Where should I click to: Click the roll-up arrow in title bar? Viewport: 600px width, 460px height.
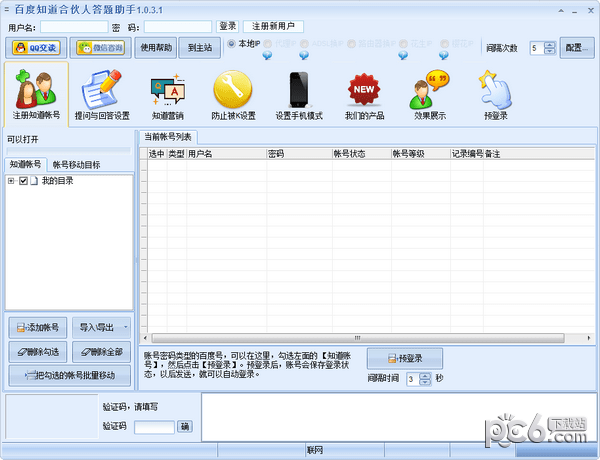pos(561,11)
